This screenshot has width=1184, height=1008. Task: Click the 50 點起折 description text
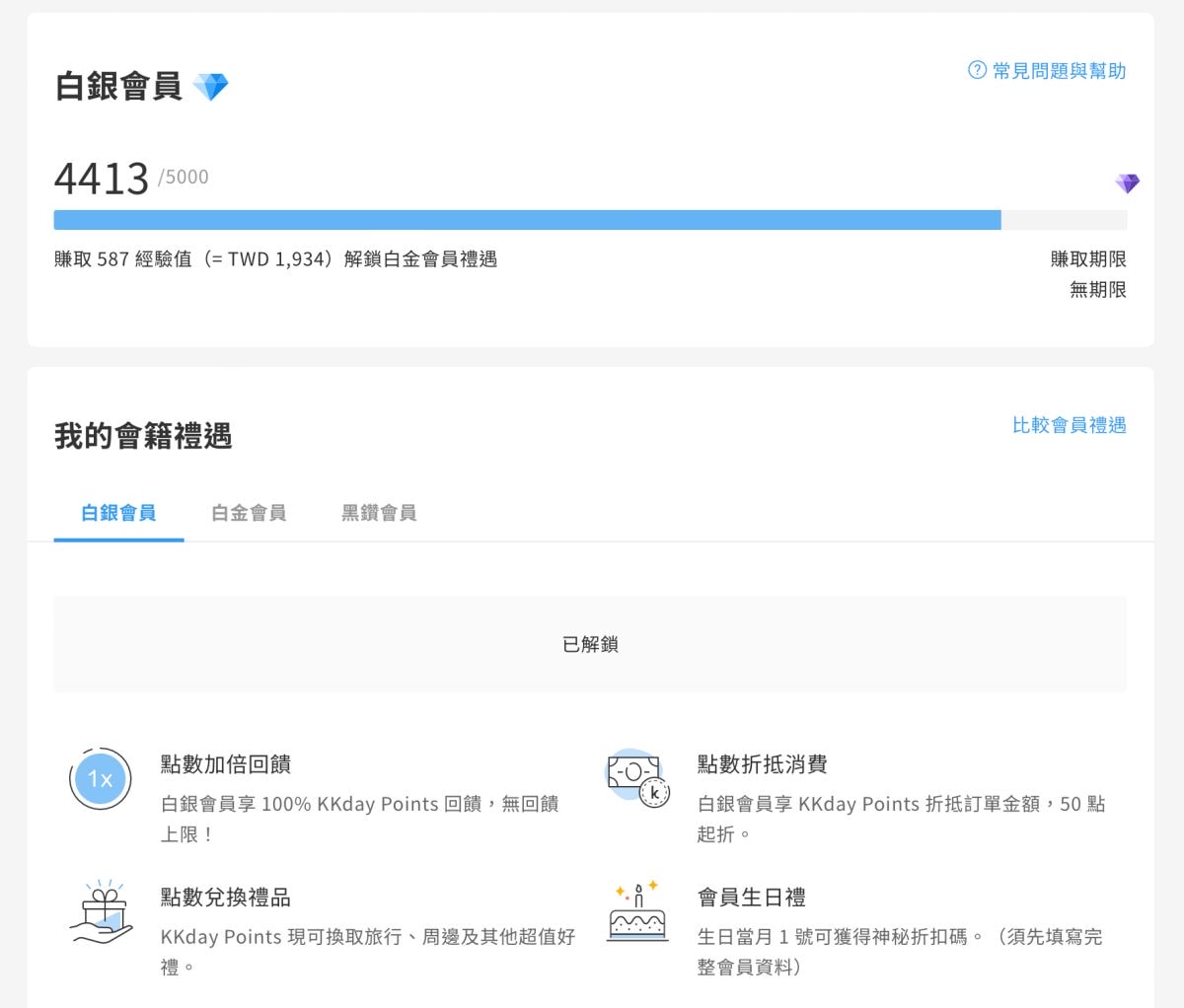pos(902,819)
